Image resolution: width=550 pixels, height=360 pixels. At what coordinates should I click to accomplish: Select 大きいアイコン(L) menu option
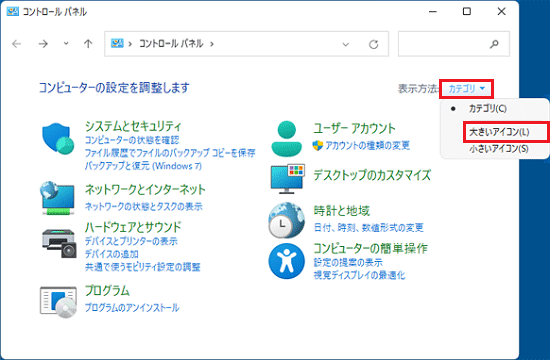(x=499, y=132)
